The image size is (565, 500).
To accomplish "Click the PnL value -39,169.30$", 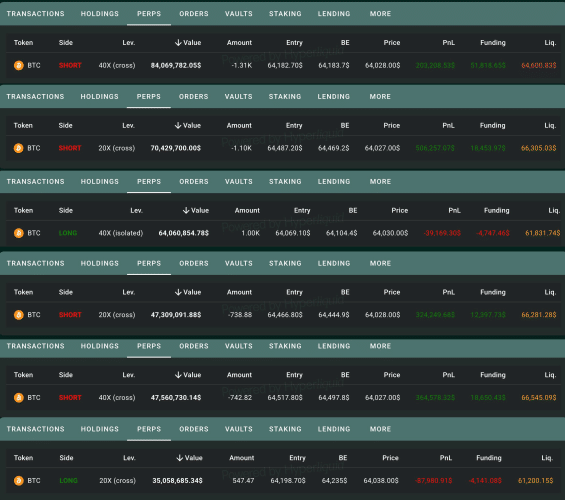I will tap(442, 233).
